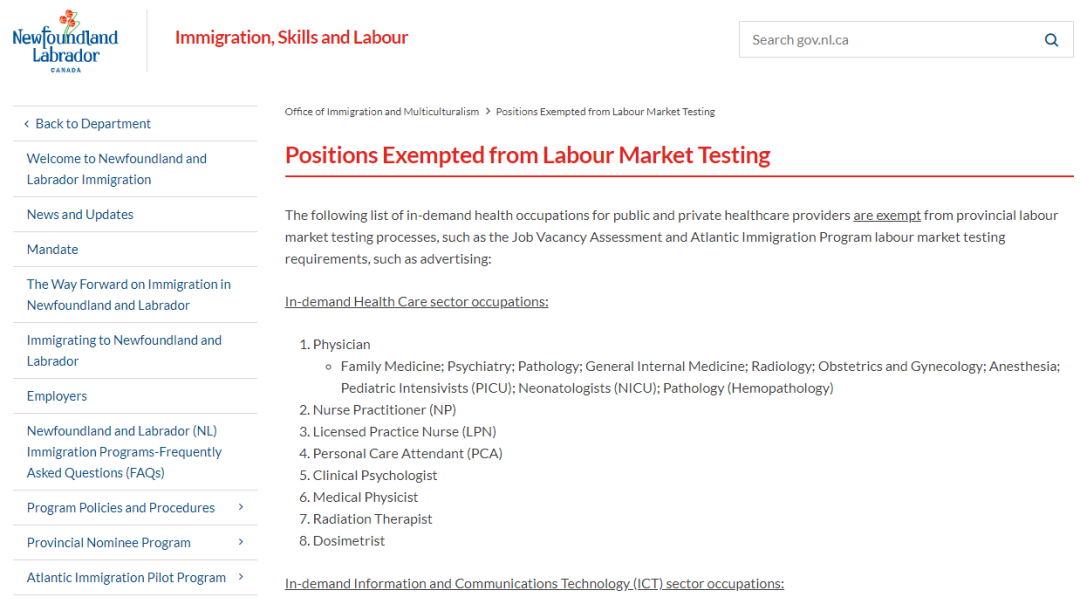Open the Newfoundland Labrador logo home link
This screenshot has height=604, width=1080.
point(65,41)
